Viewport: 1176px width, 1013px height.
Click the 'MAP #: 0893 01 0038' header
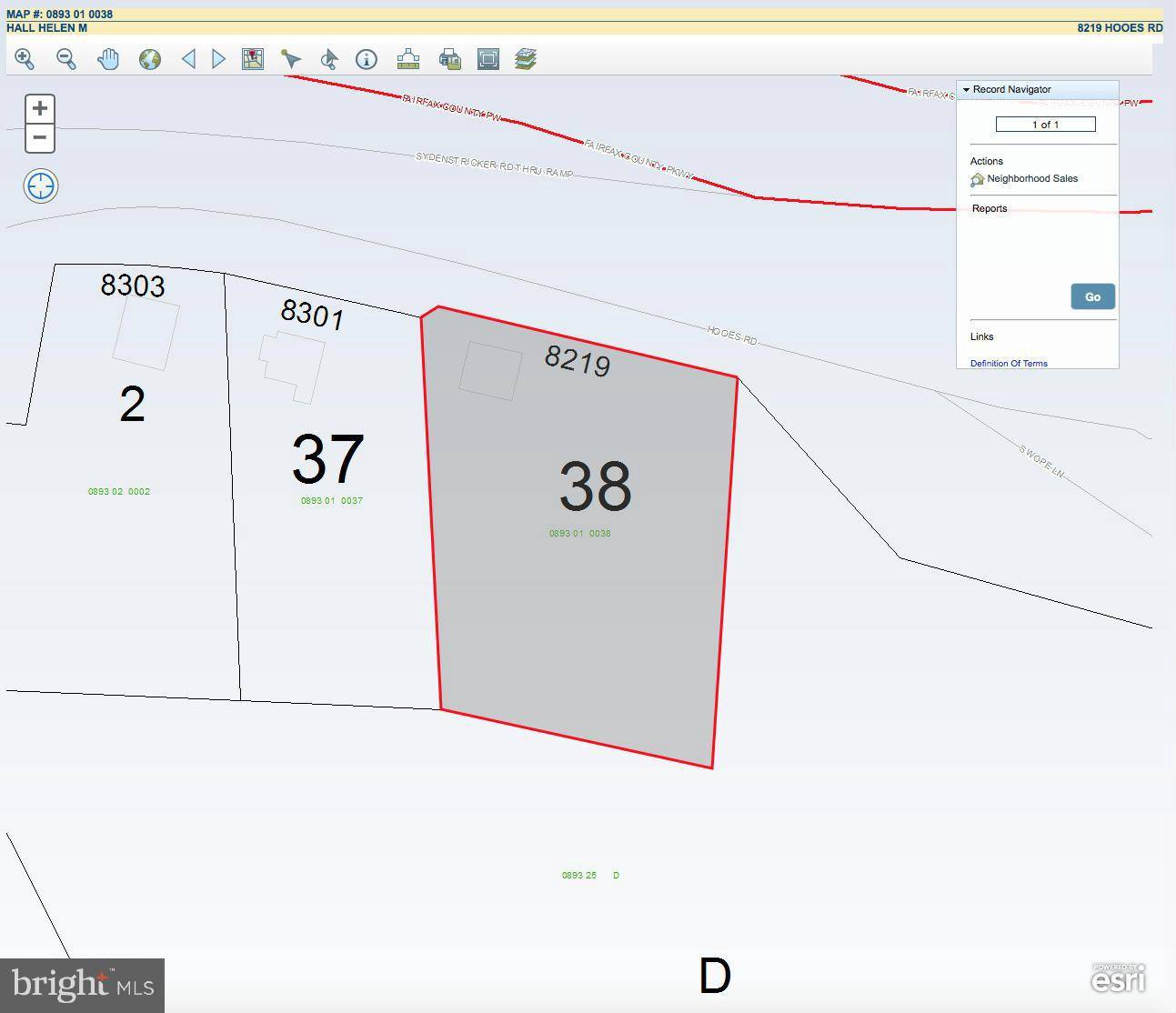click(x=60, y=15)
